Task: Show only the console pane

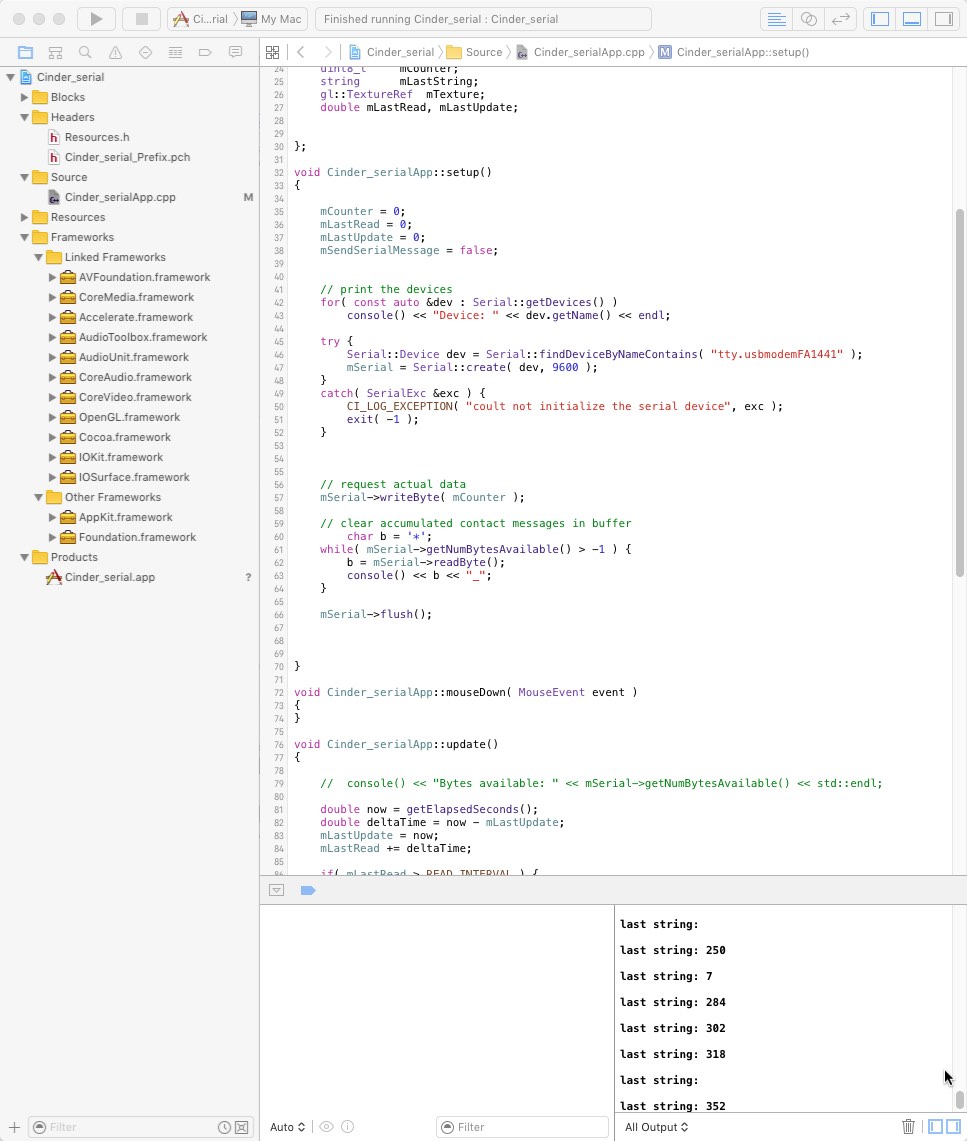Action: (952, 1126)
